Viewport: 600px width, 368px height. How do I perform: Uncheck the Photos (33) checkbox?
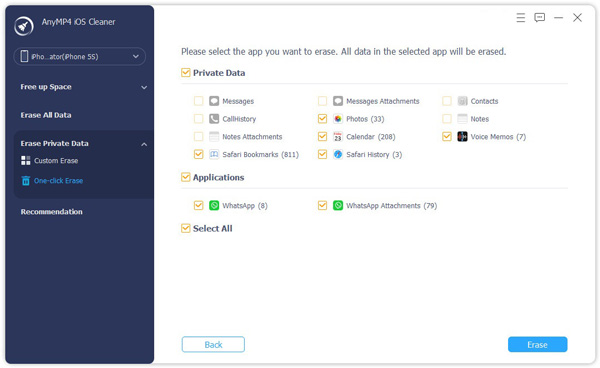(x=323, y=119)
